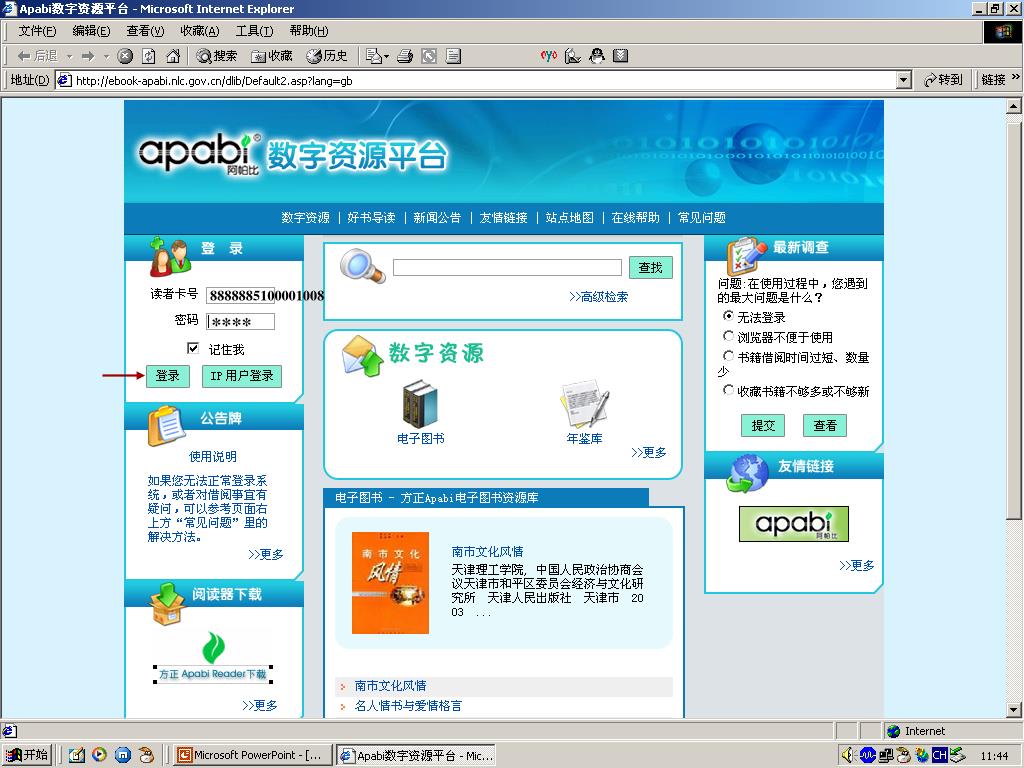
Task: Open the >>高级检索 advanced search link
Action: [x=598, y=297]
